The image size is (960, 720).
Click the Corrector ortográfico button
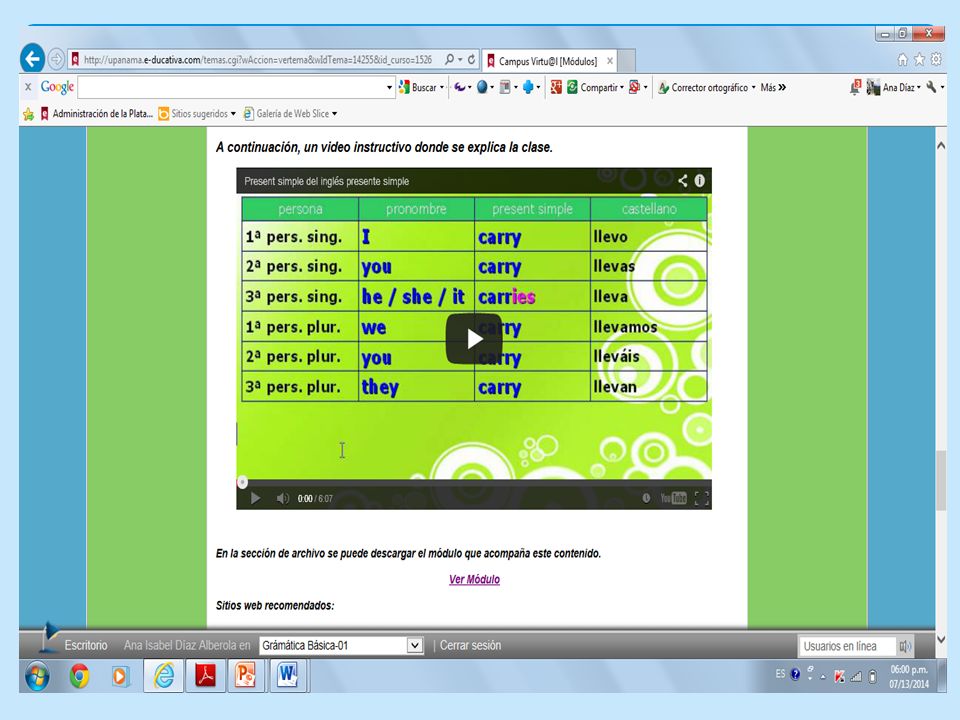[x=703, y=88]
